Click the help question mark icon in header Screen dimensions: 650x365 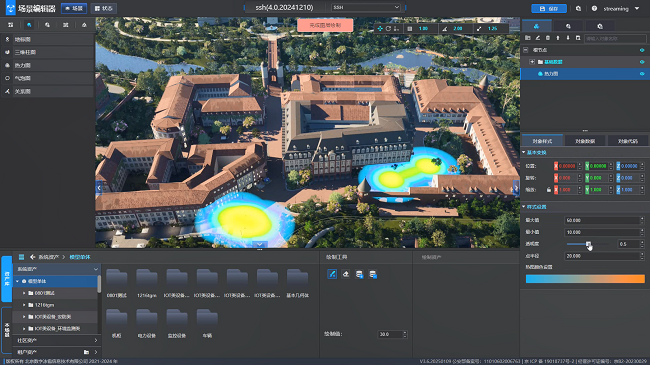(x=594, y=8)
